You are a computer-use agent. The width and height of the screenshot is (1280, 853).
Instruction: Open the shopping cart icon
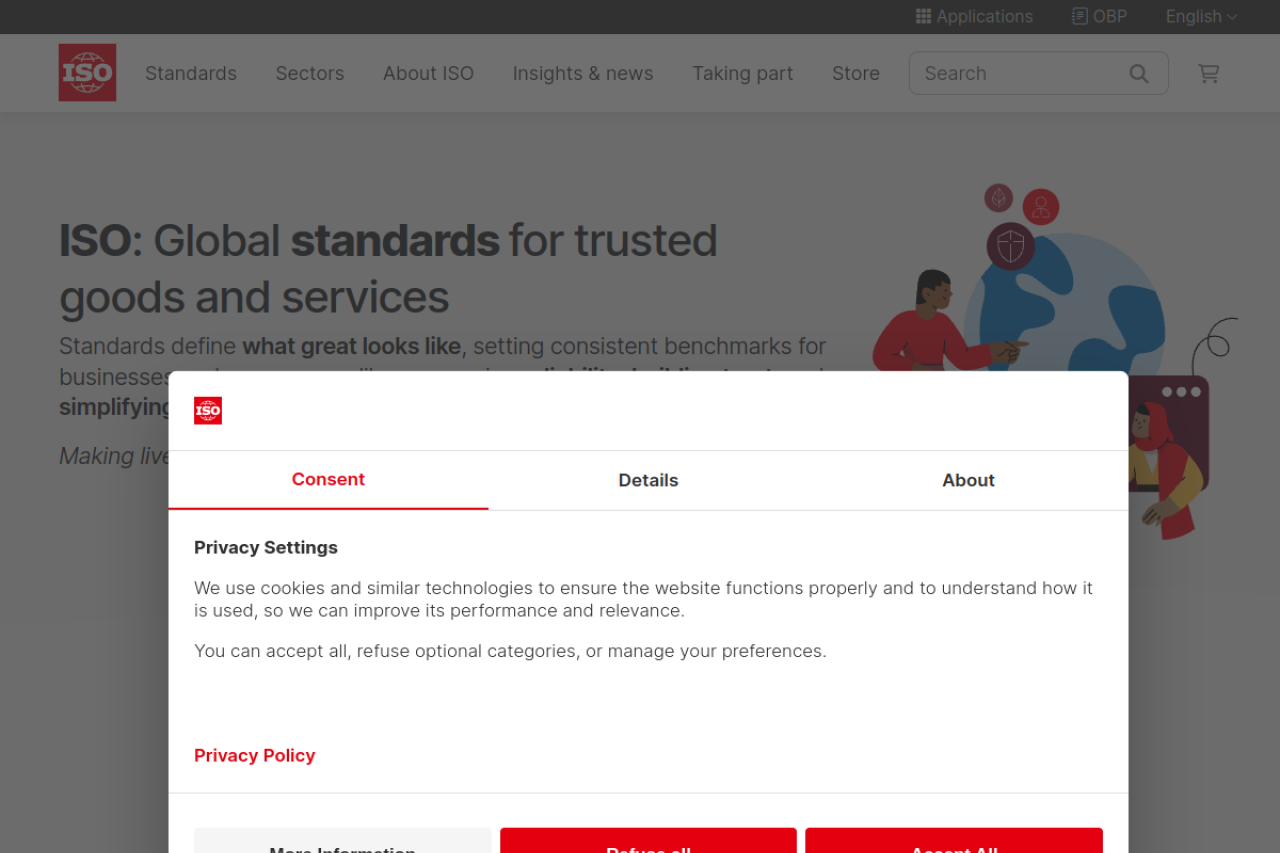pos(1208,73)
